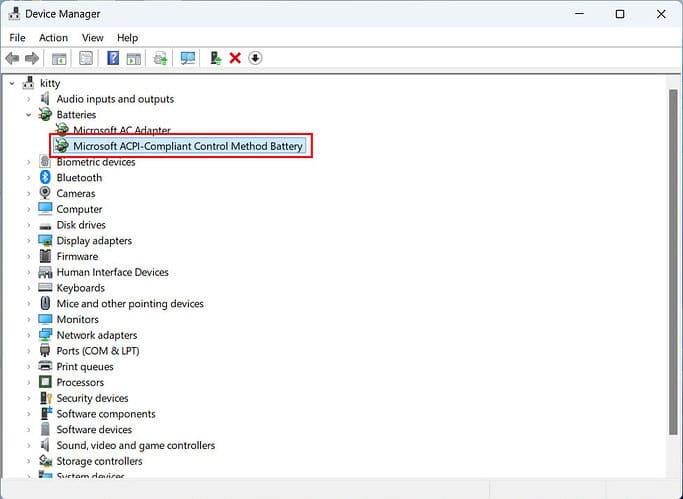Open the File menu
This screenshot has width=683, height=499.
tap(17, 38)
